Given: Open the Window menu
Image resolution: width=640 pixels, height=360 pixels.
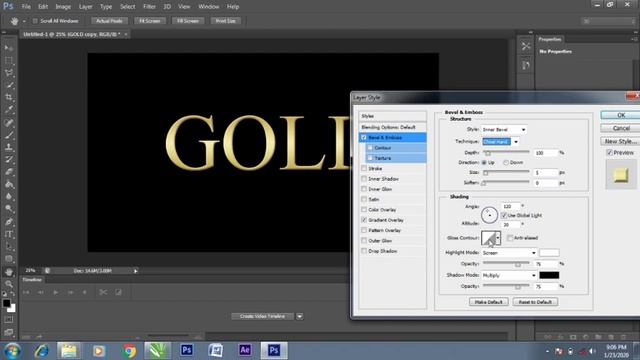Looking at the screenshot, I should (x=209, y=7).
